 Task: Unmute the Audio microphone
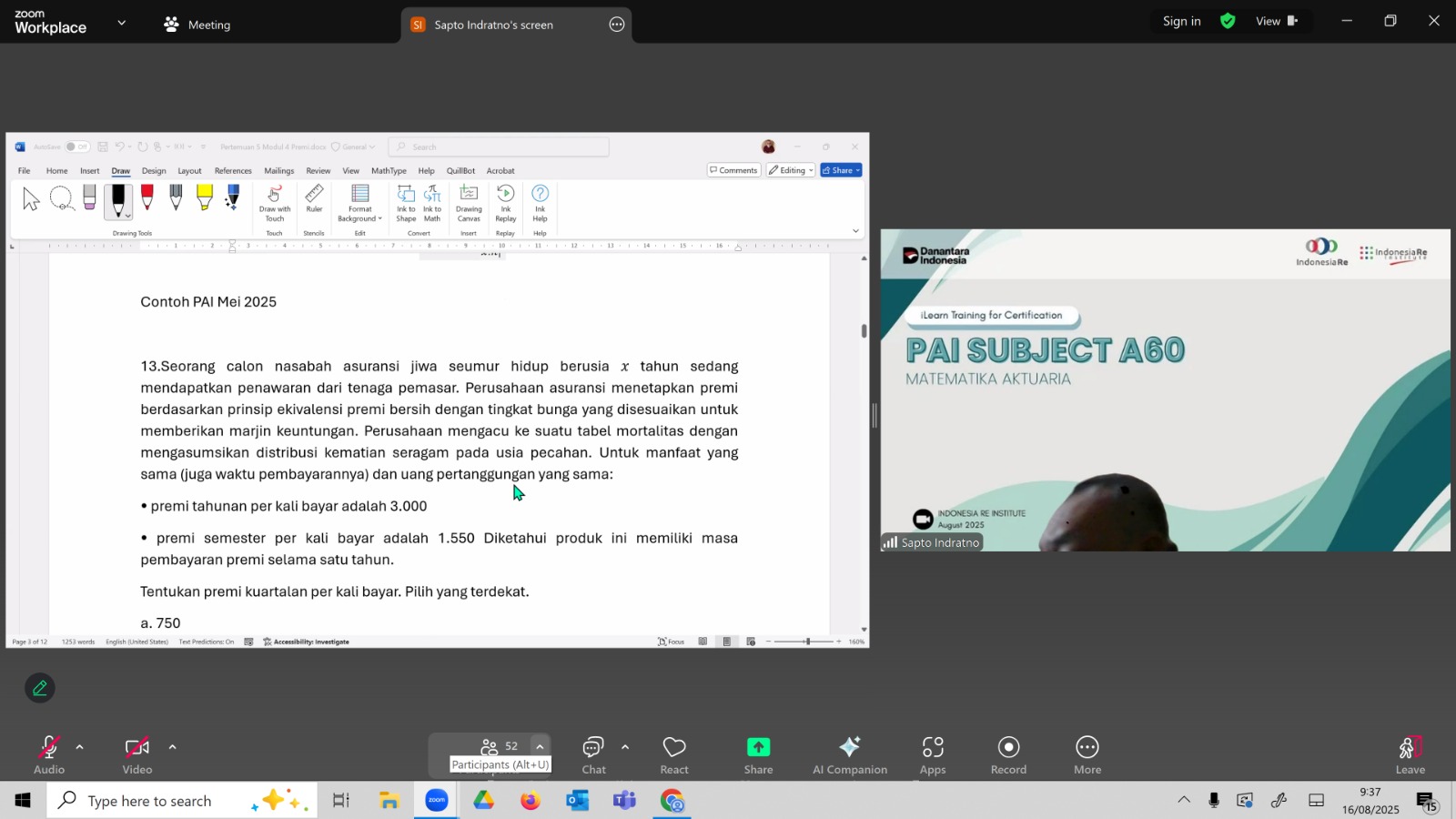pyautogui.click(x=49, y=754)
